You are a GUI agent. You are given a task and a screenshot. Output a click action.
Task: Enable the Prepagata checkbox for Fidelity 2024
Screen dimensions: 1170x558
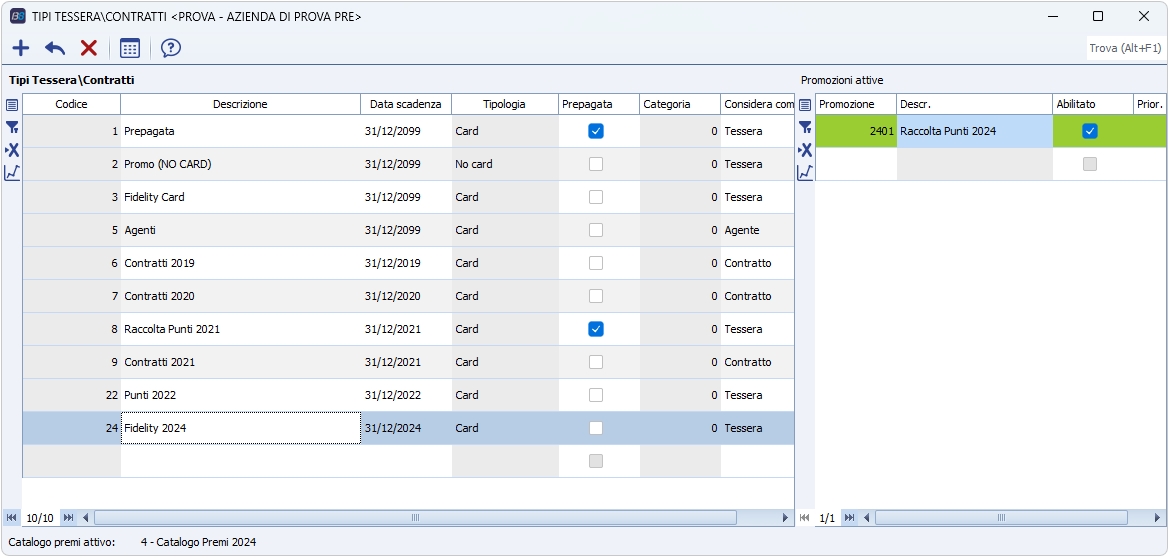(x=596, y=428)
